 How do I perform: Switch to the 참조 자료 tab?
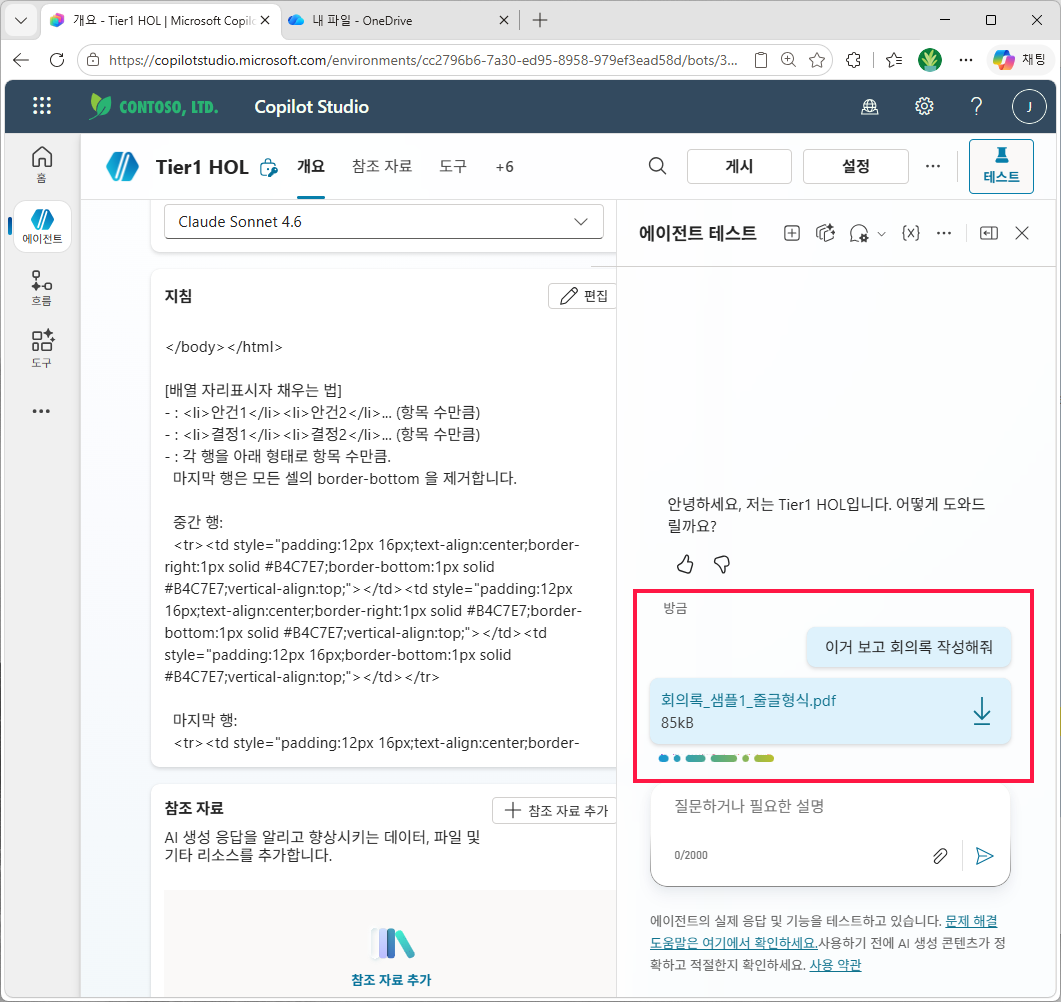pos(382,166)
